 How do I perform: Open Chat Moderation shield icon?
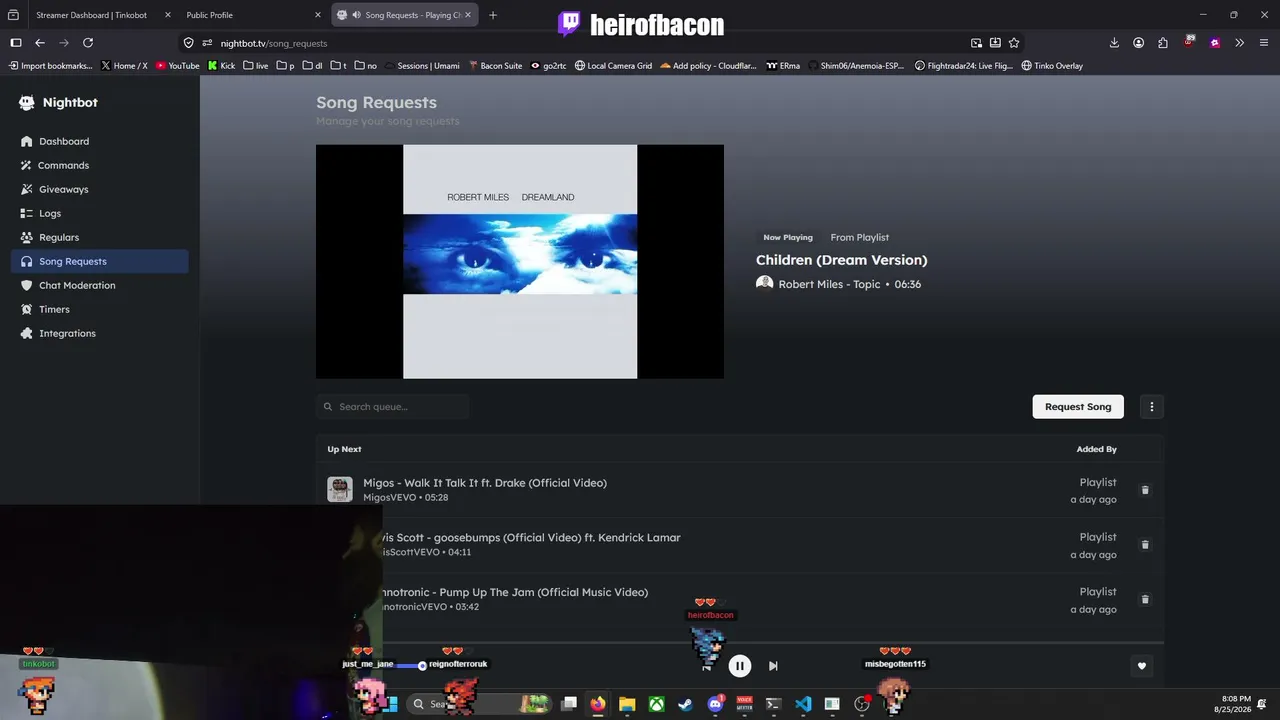coord(26,285)
